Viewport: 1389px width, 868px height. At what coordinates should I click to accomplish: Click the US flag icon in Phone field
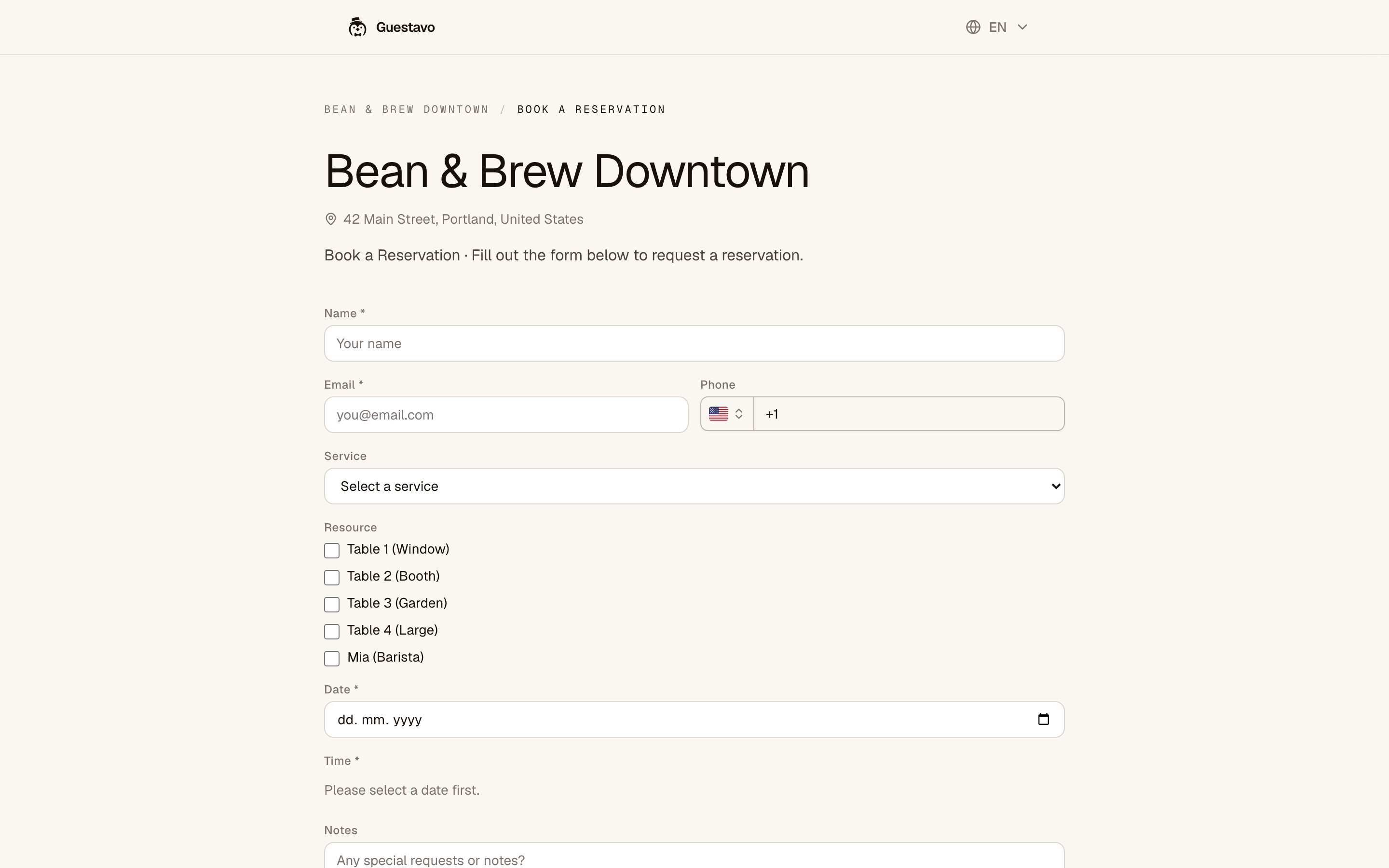coord(719,414)
